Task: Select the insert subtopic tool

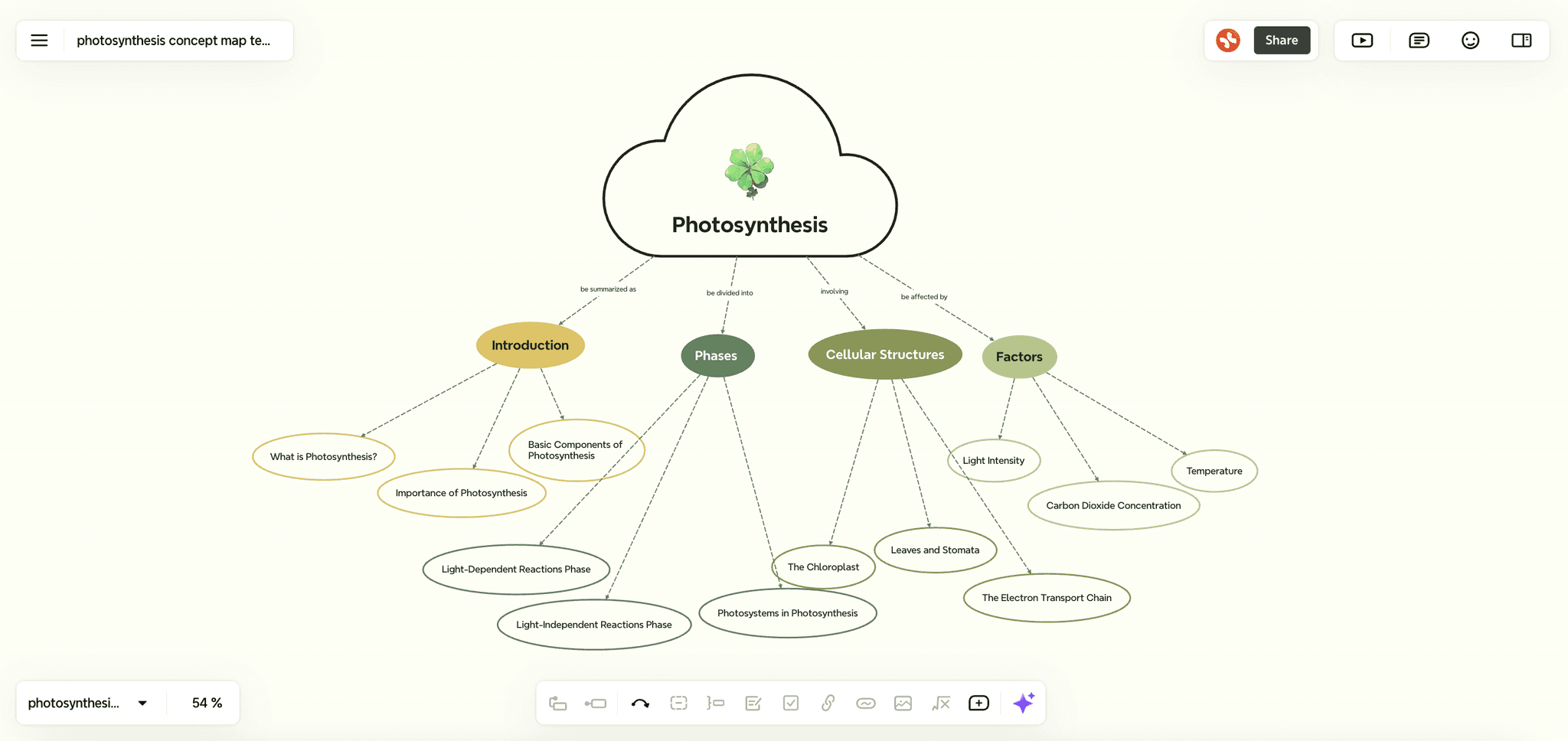Action: point(596,703)
